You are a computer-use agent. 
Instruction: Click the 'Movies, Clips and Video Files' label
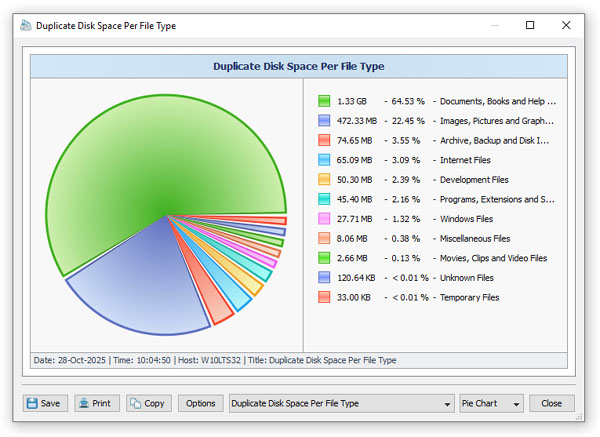click(493, 258)
